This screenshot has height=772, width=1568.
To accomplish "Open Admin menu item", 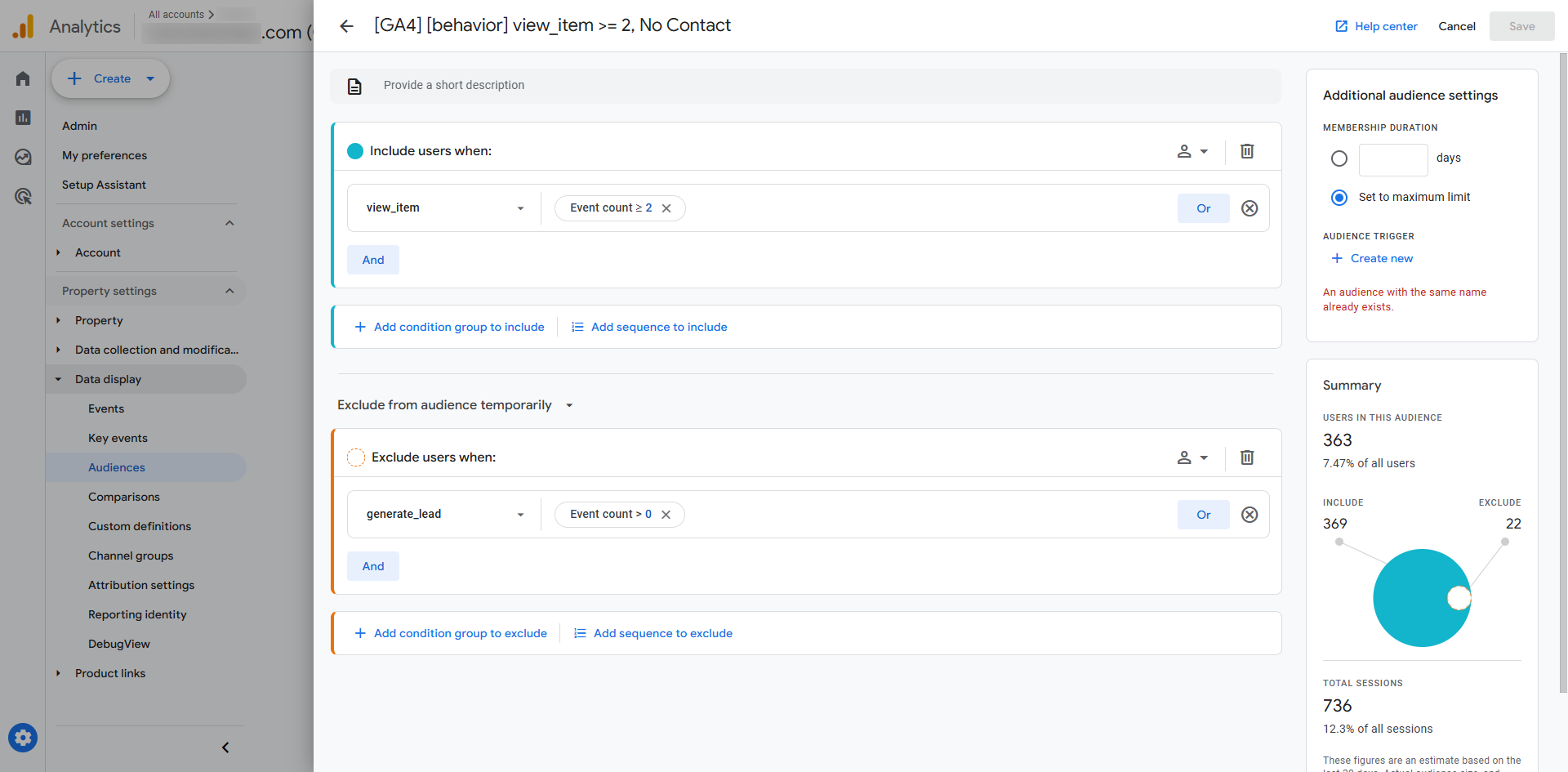I will [79, 126].
